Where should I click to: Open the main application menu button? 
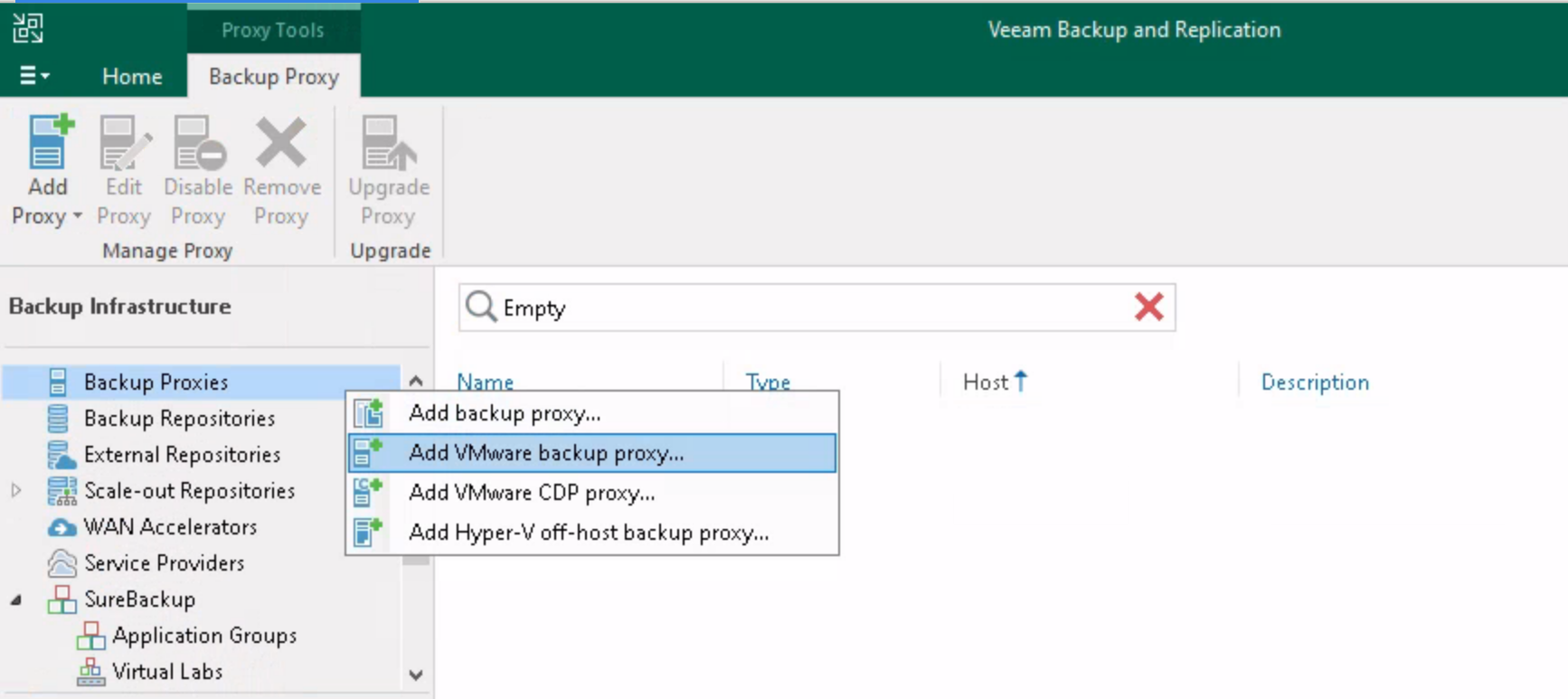(x=34, y=76)
